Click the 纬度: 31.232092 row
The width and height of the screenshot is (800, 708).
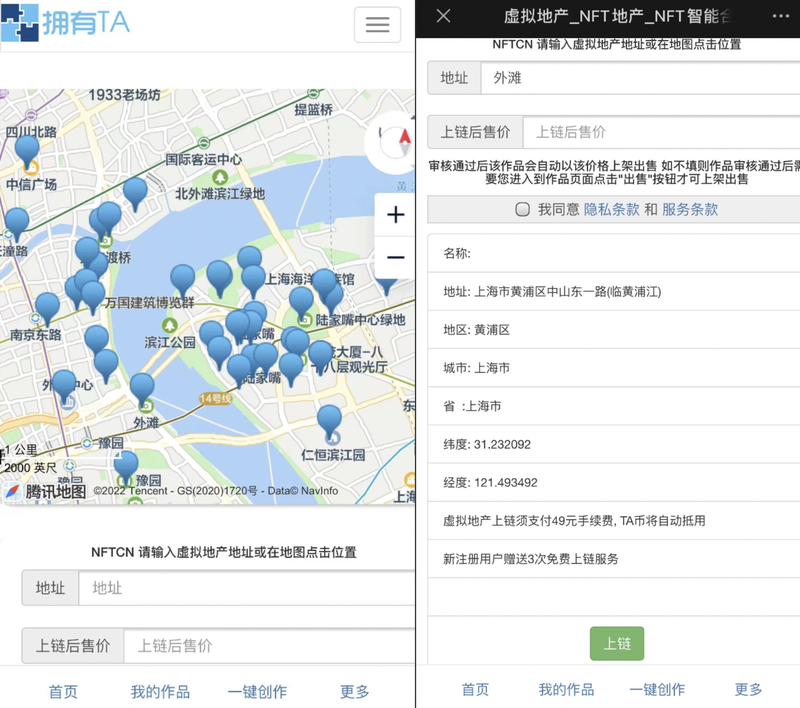point(614,444)
